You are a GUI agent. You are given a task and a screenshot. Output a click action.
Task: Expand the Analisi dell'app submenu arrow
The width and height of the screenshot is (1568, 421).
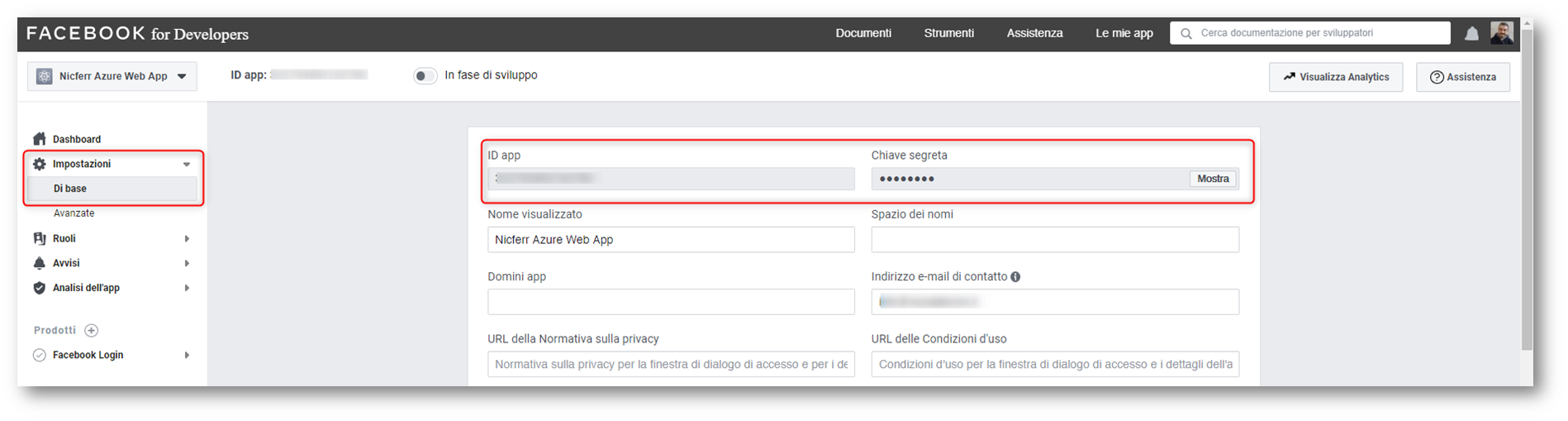187,289
